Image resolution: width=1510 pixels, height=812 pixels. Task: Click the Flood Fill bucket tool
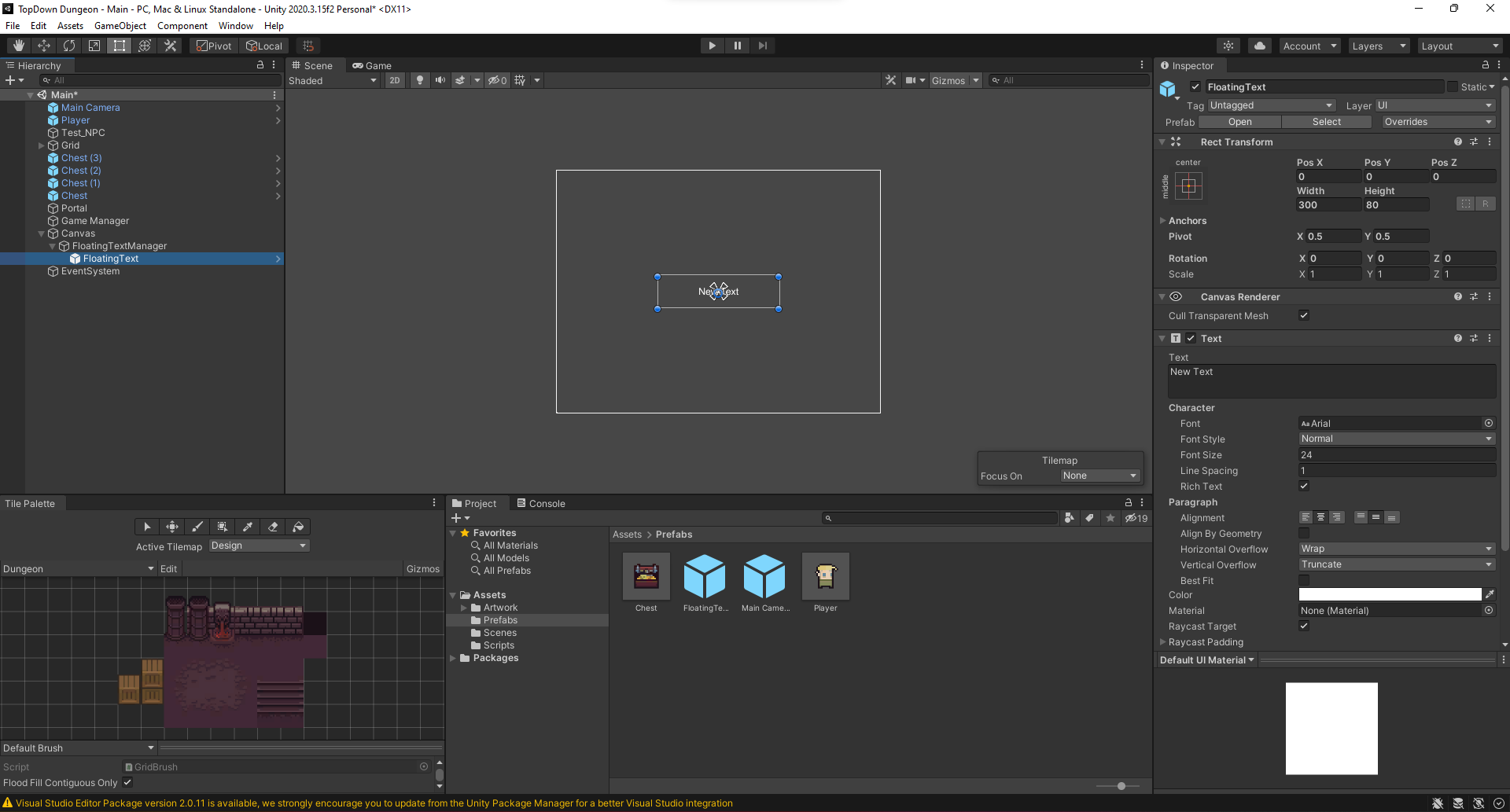pyautogui.click(x=298, y=527)
